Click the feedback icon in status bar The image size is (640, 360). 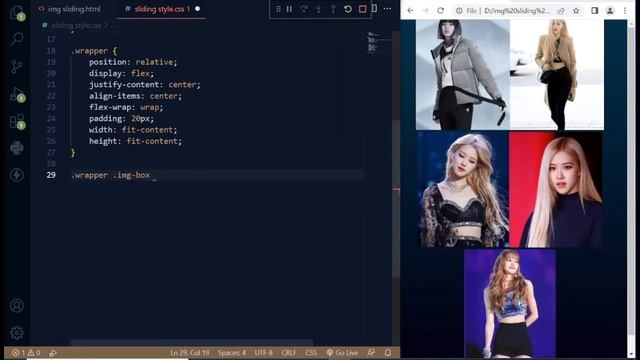point(371,353)
